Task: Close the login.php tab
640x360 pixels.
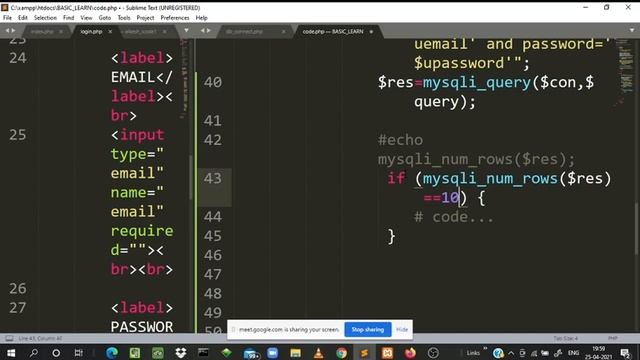Action: (x=110, y=31)
